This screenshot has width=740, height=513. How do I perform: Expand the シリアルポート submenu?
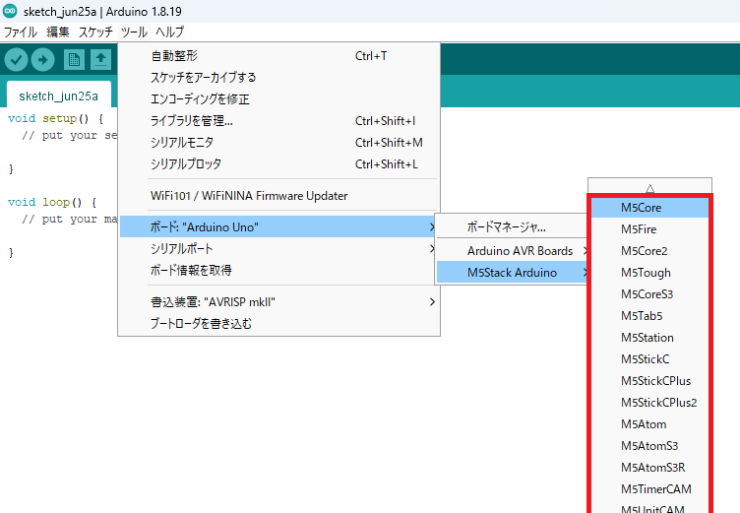(279, 249)
